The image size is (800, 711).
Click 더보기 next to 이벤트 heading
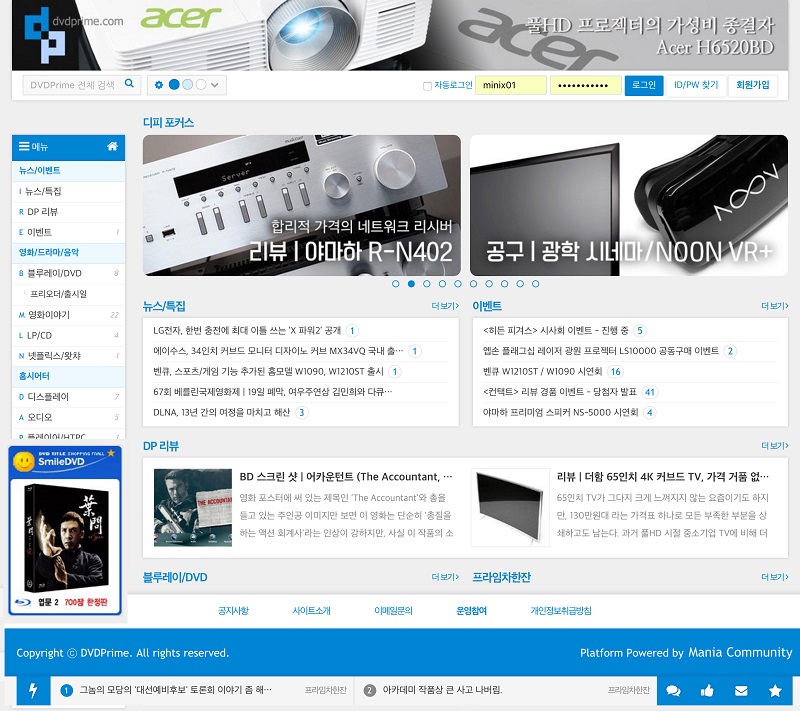[774, 306]
